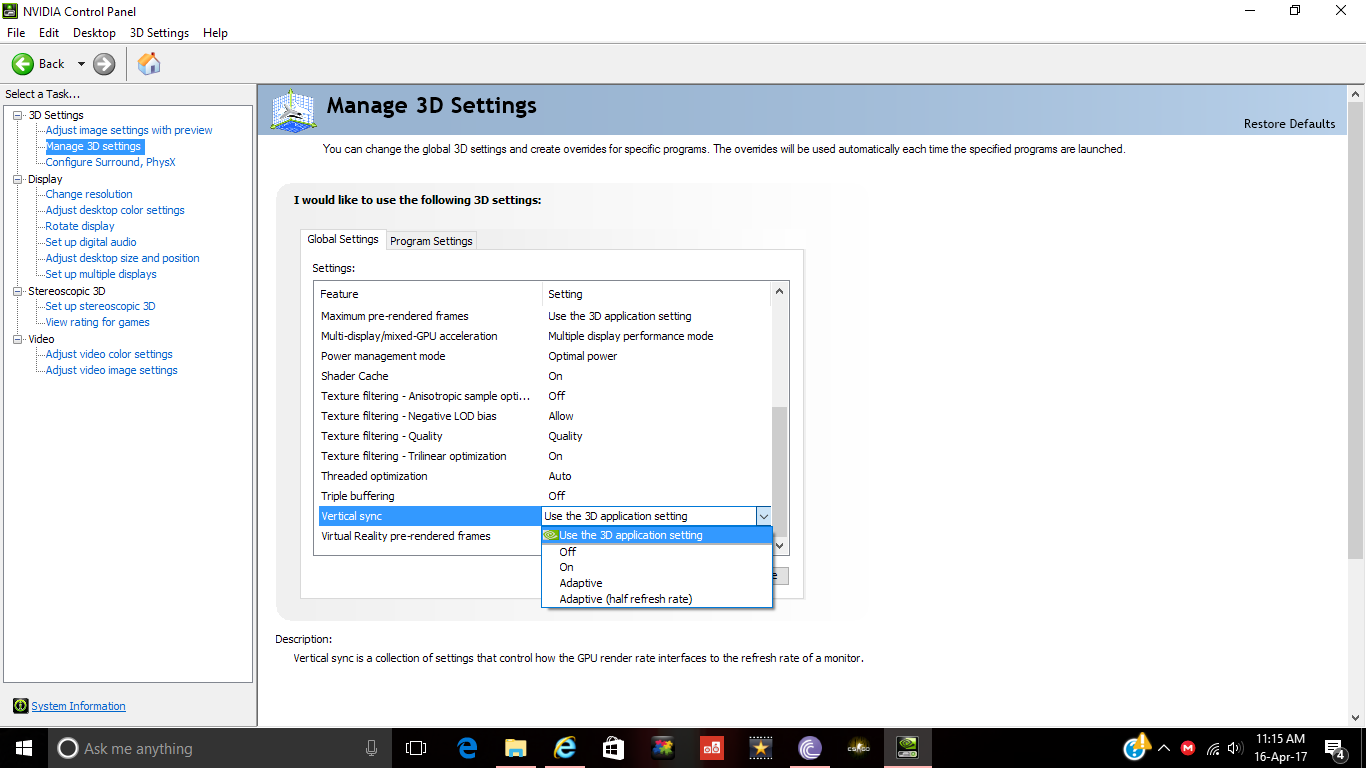
Task: Select Maximum pre-rendered frames row
Action: (543, 316)
